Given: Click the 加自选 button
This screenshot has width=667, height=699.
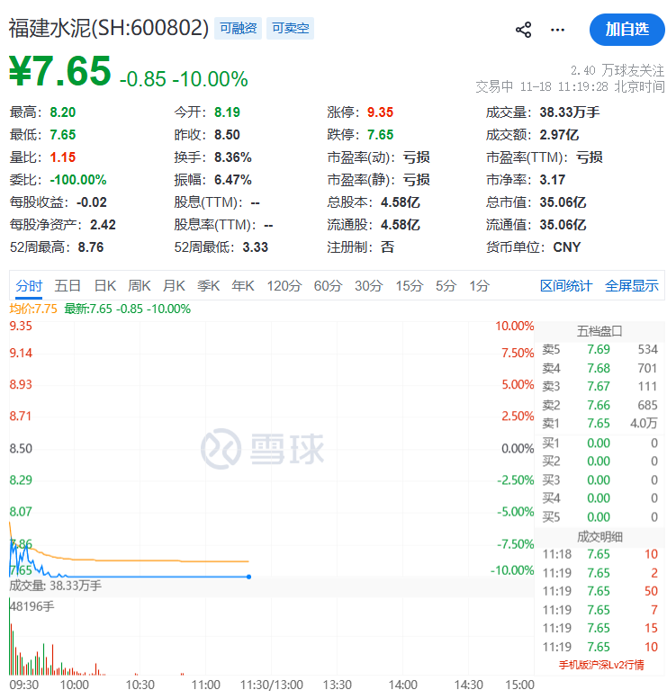Looking at the screenshot, I should point(626,30).
